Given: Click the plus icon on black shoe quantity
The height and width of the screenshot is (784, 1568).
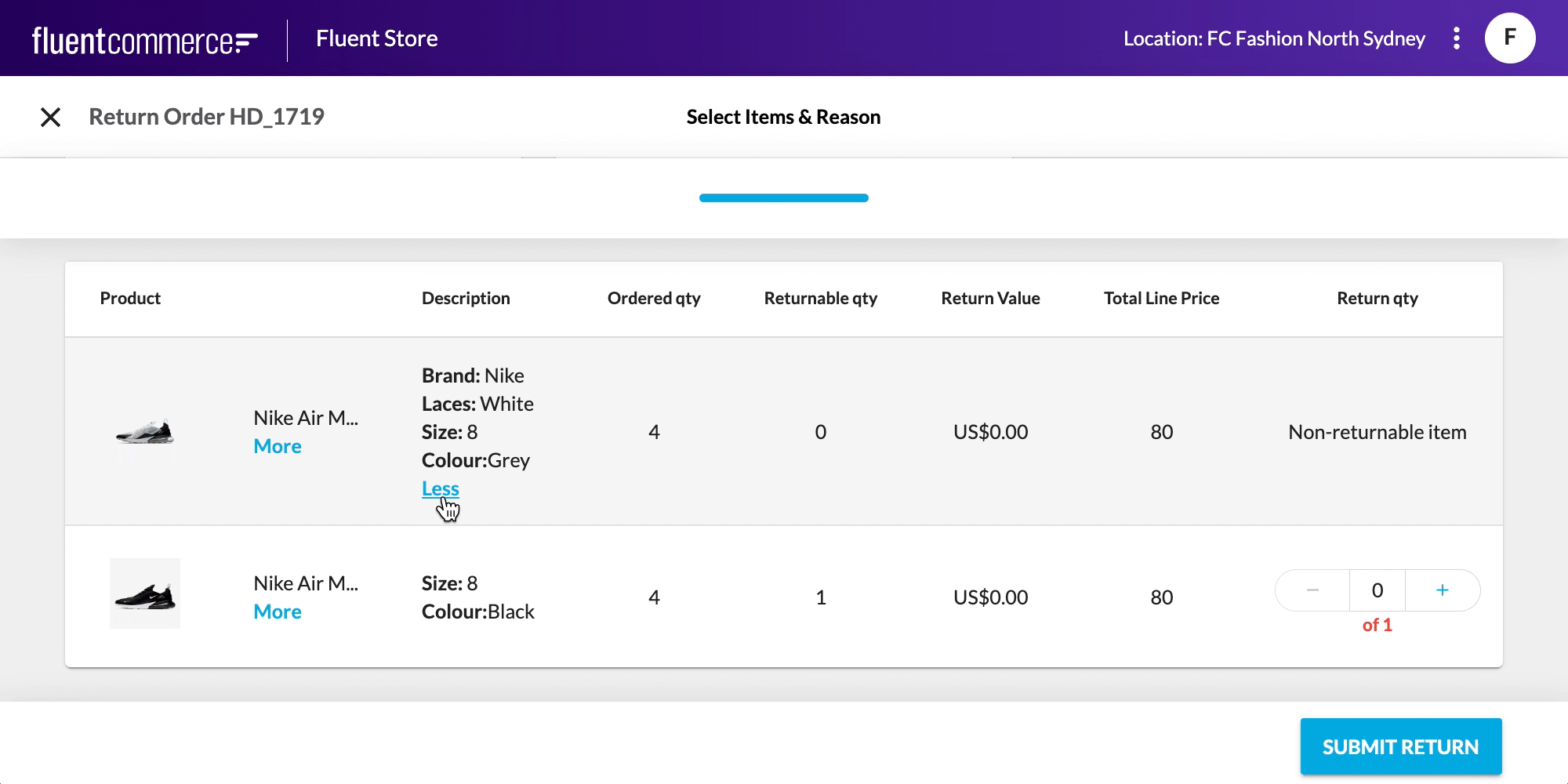Looking at the screenshot, I should tap(1443, 590).
